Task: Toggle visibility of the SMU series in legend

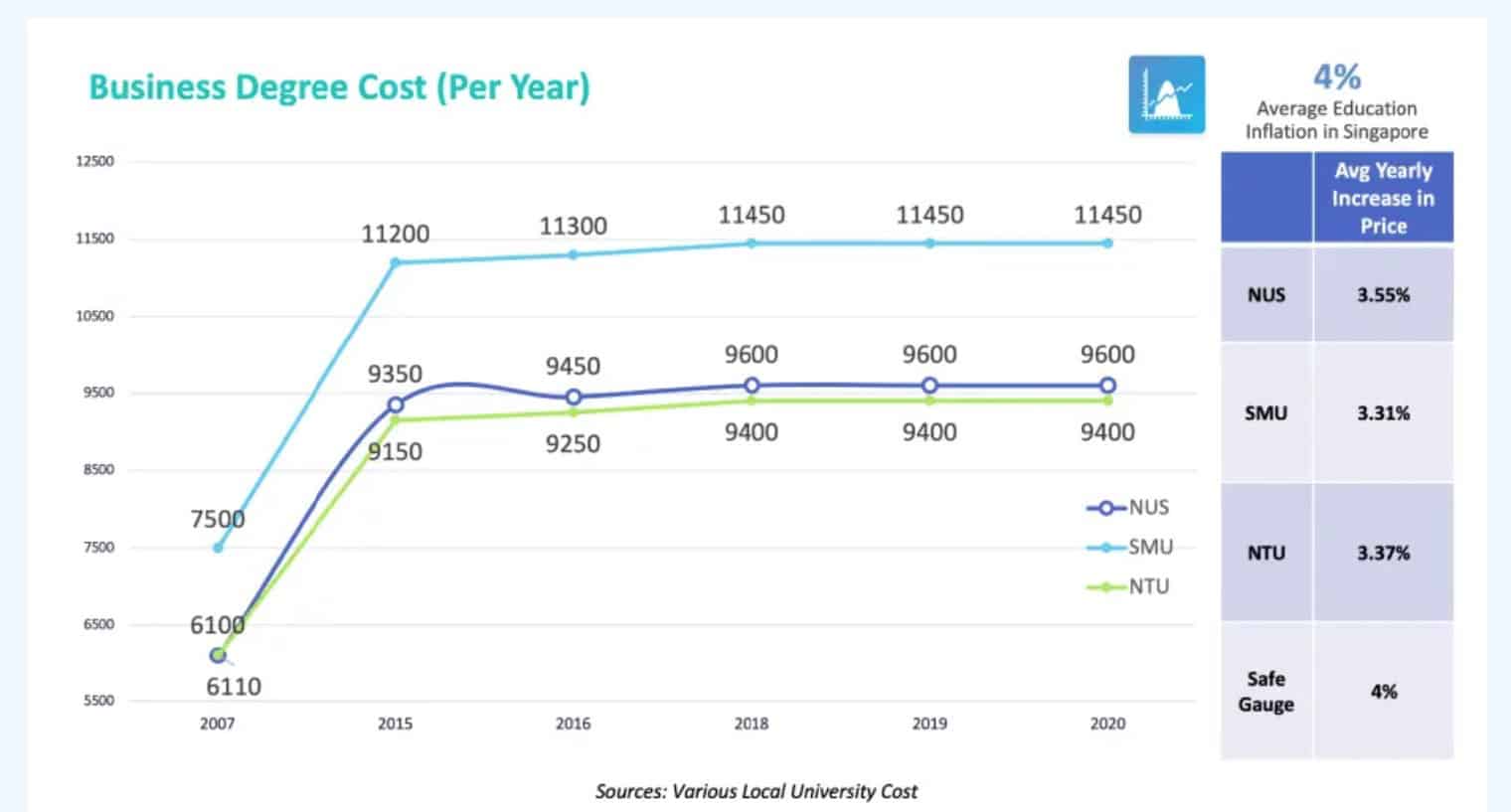Action: point(1151,547)
